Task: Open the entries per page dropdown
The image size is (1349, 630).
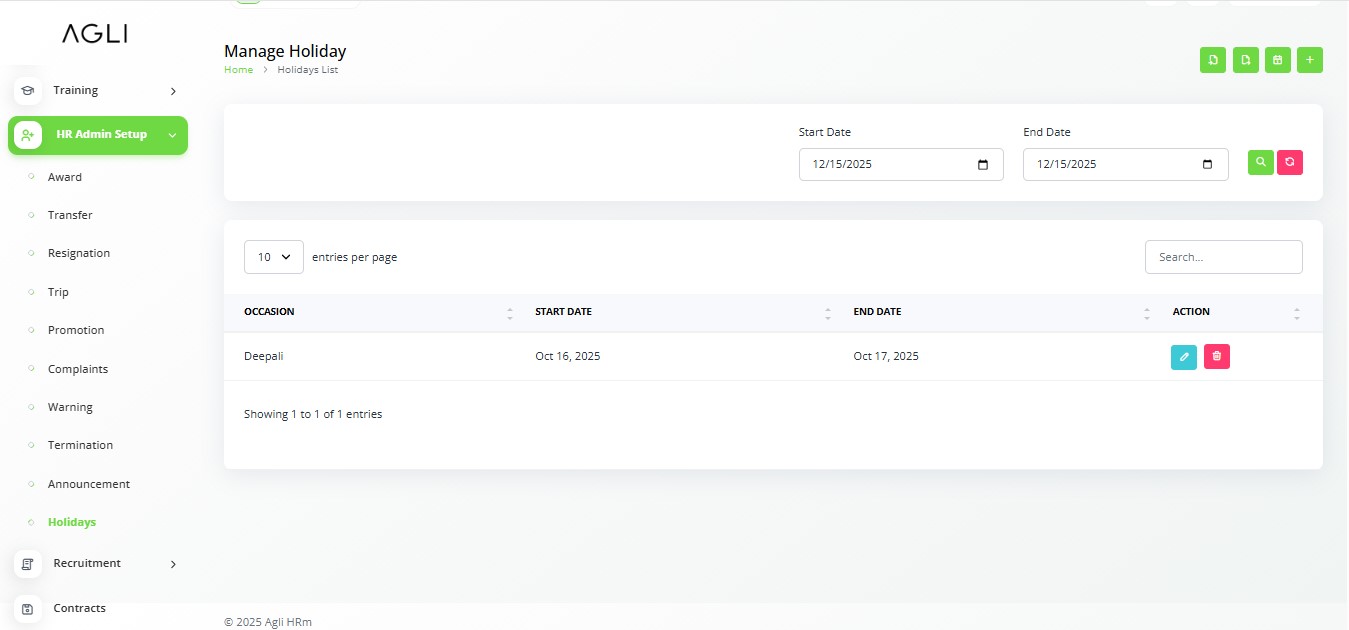Action: tap(273, 257)
